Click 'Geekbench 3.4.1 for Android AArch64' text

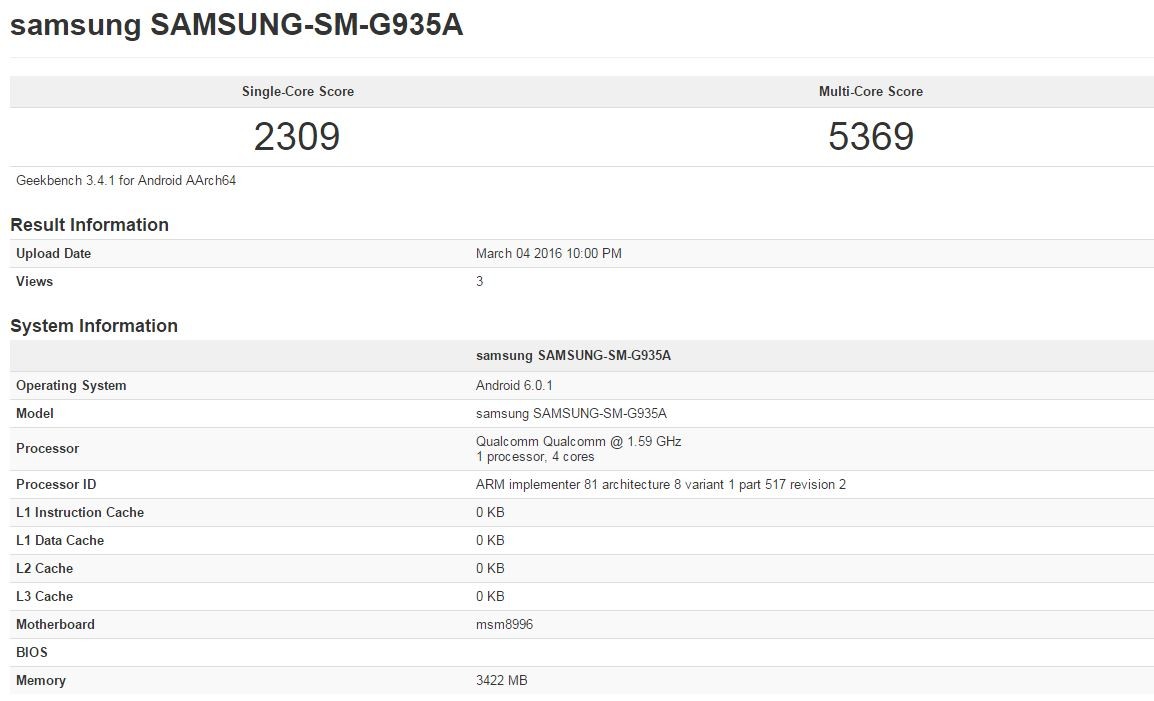126,180
